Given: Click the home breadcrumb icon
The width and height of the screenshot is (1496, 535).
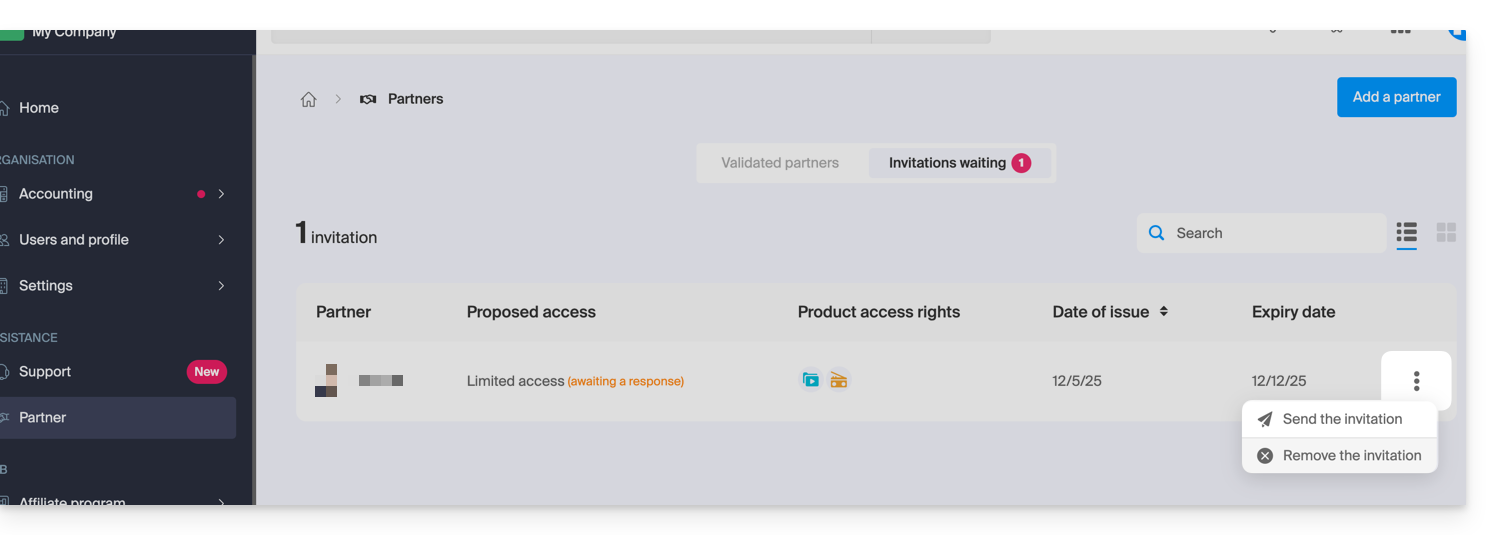Looking at the screenshot, I should tap(309, 99).
